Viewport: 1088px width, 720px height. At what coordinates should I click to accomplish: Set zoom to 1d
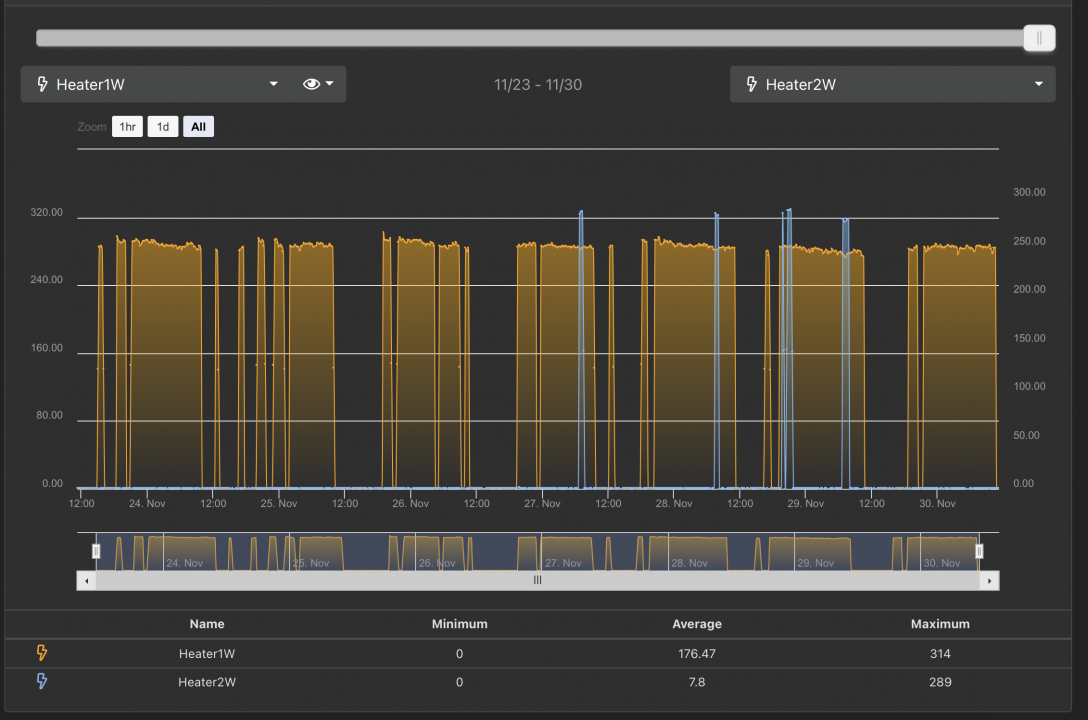coord(163,127)
